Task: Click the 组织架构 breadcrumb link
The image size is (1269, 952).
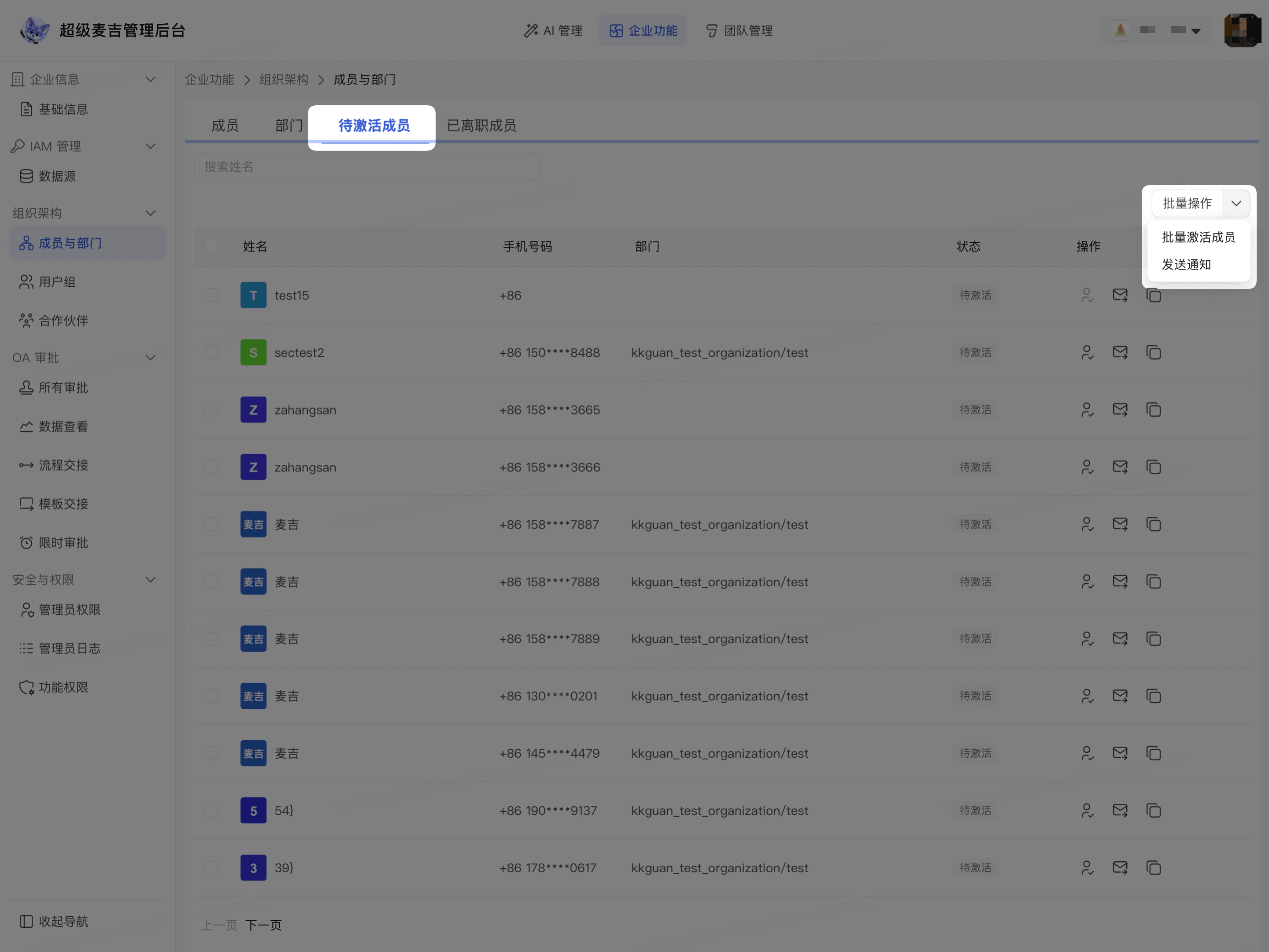Action: coord(284,79)
